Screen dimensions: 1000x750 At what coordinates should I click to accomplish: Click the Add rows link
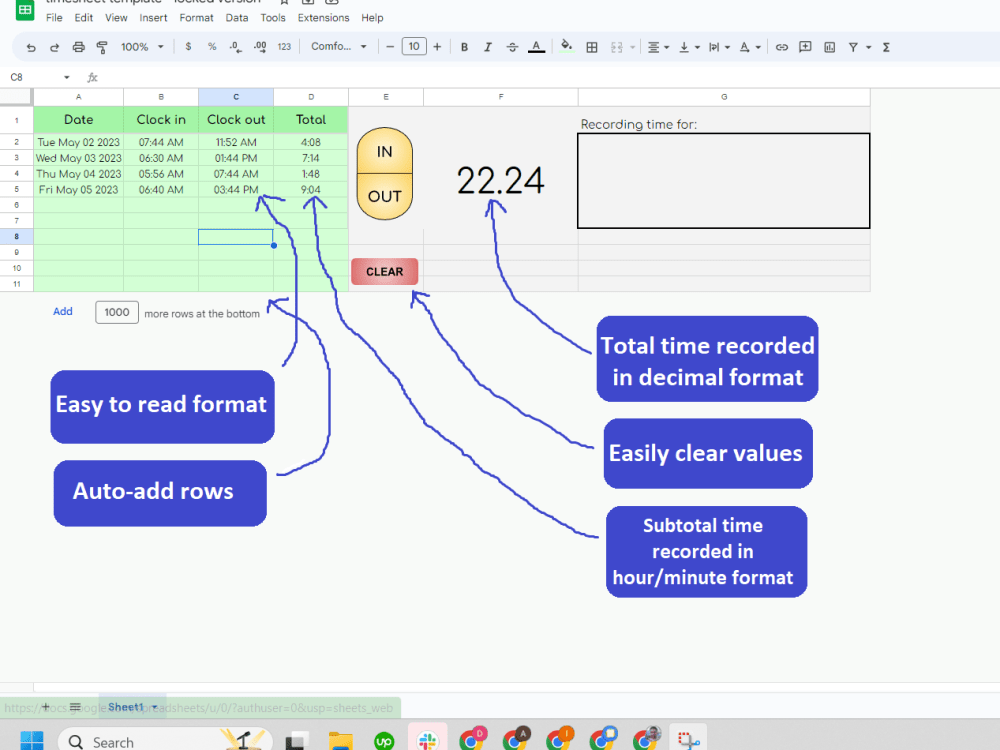click(x=62, y=311)
